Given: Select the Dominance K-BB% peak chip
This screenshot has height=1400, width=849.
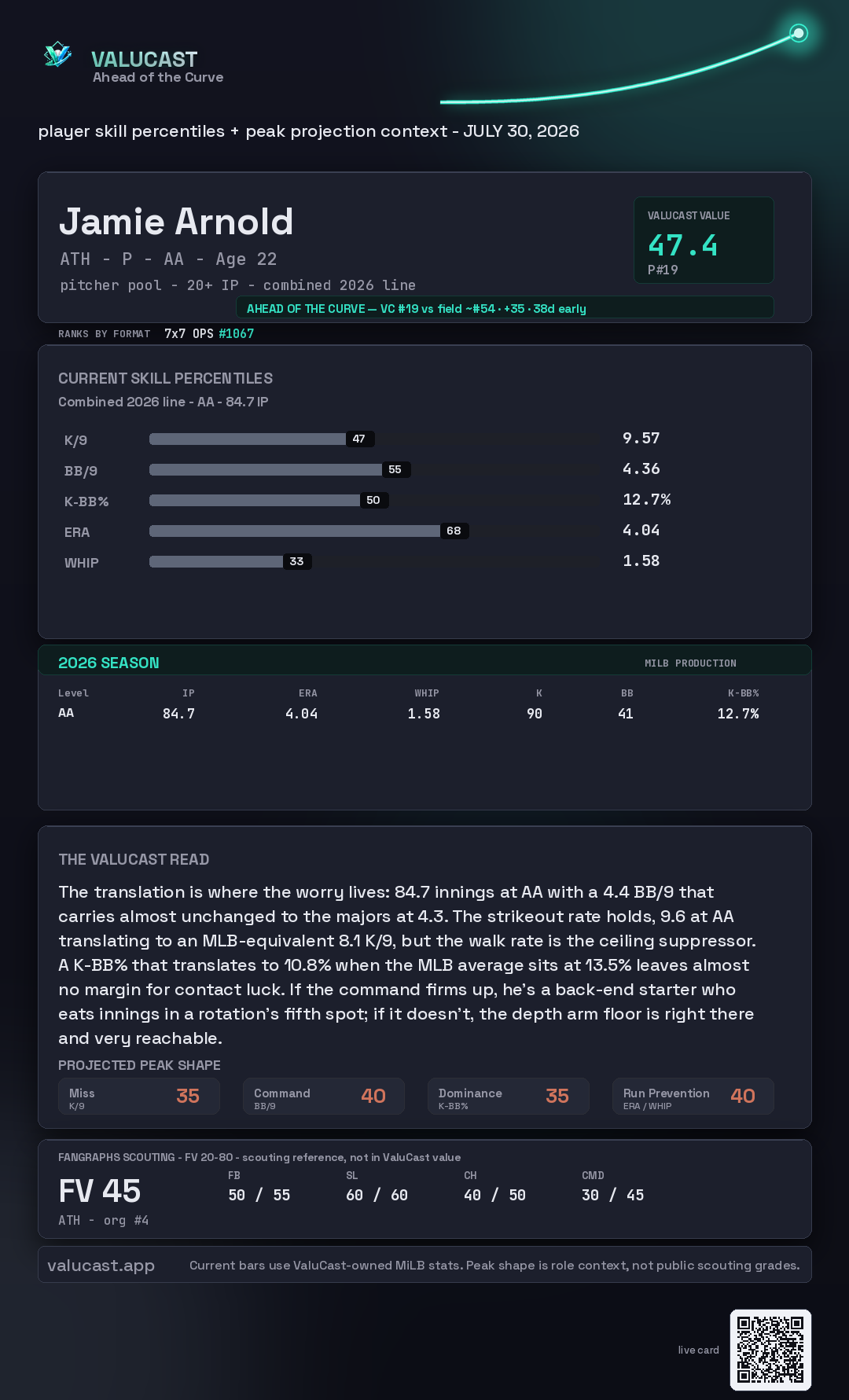Looking at the screenshot, I should [x=509, y=1097].
